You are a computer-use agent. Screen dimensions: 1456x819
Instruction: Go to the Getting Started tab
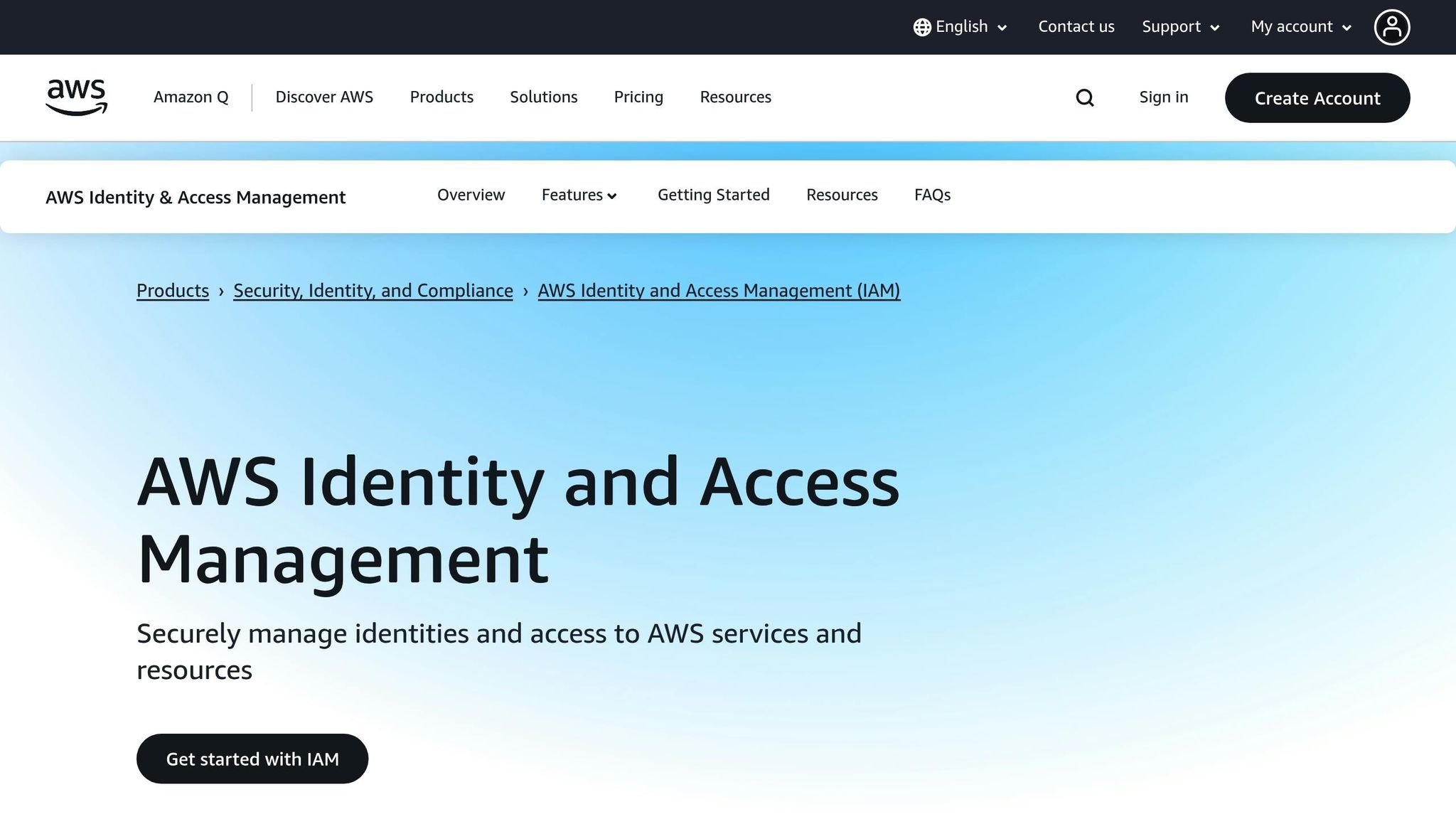tap(714, 195)
